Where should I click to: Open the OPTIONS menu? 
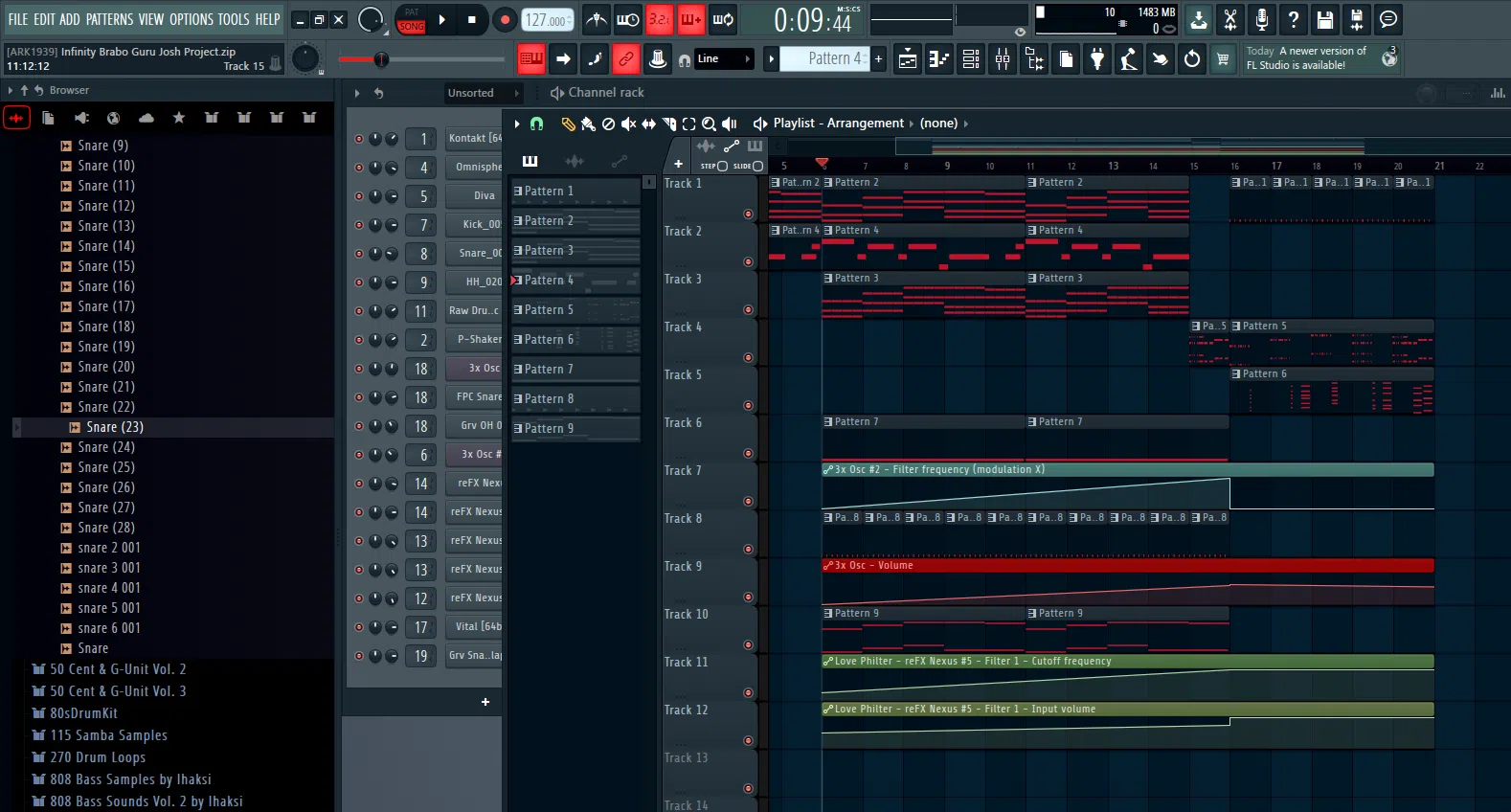point(192,19)
